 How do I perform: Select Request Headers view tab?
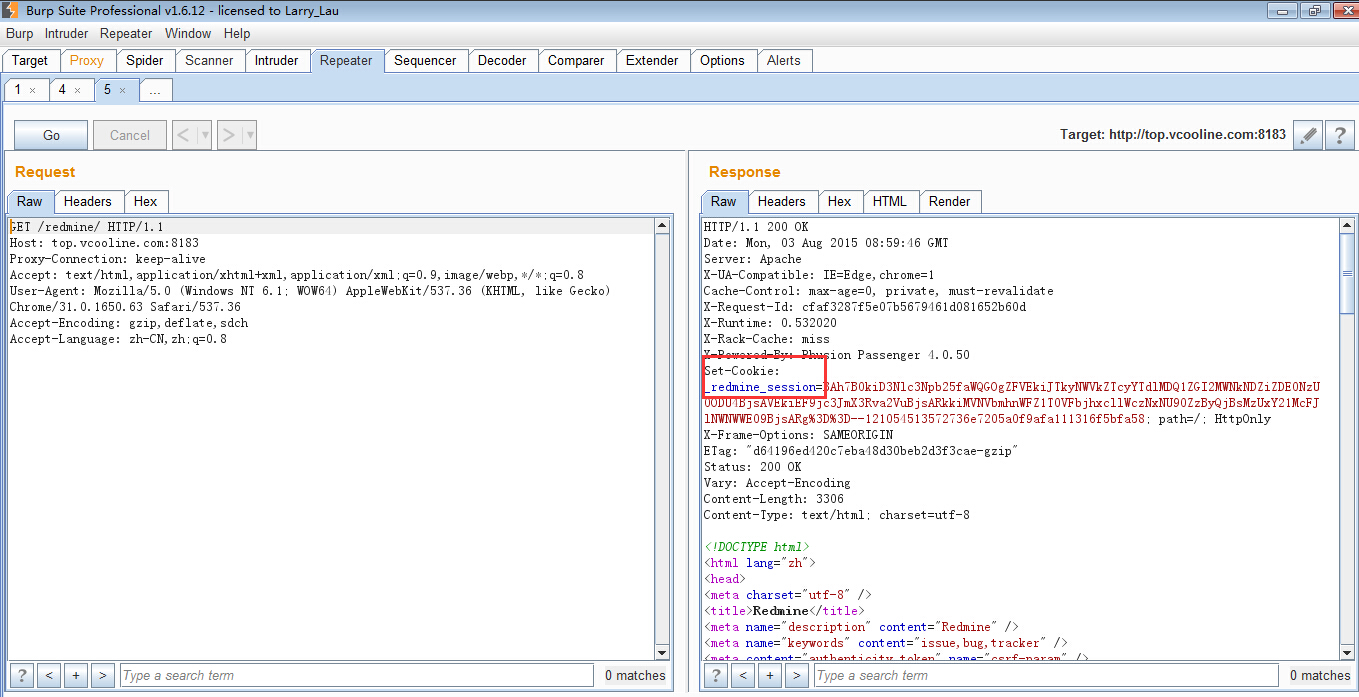(x=88, y=201)
